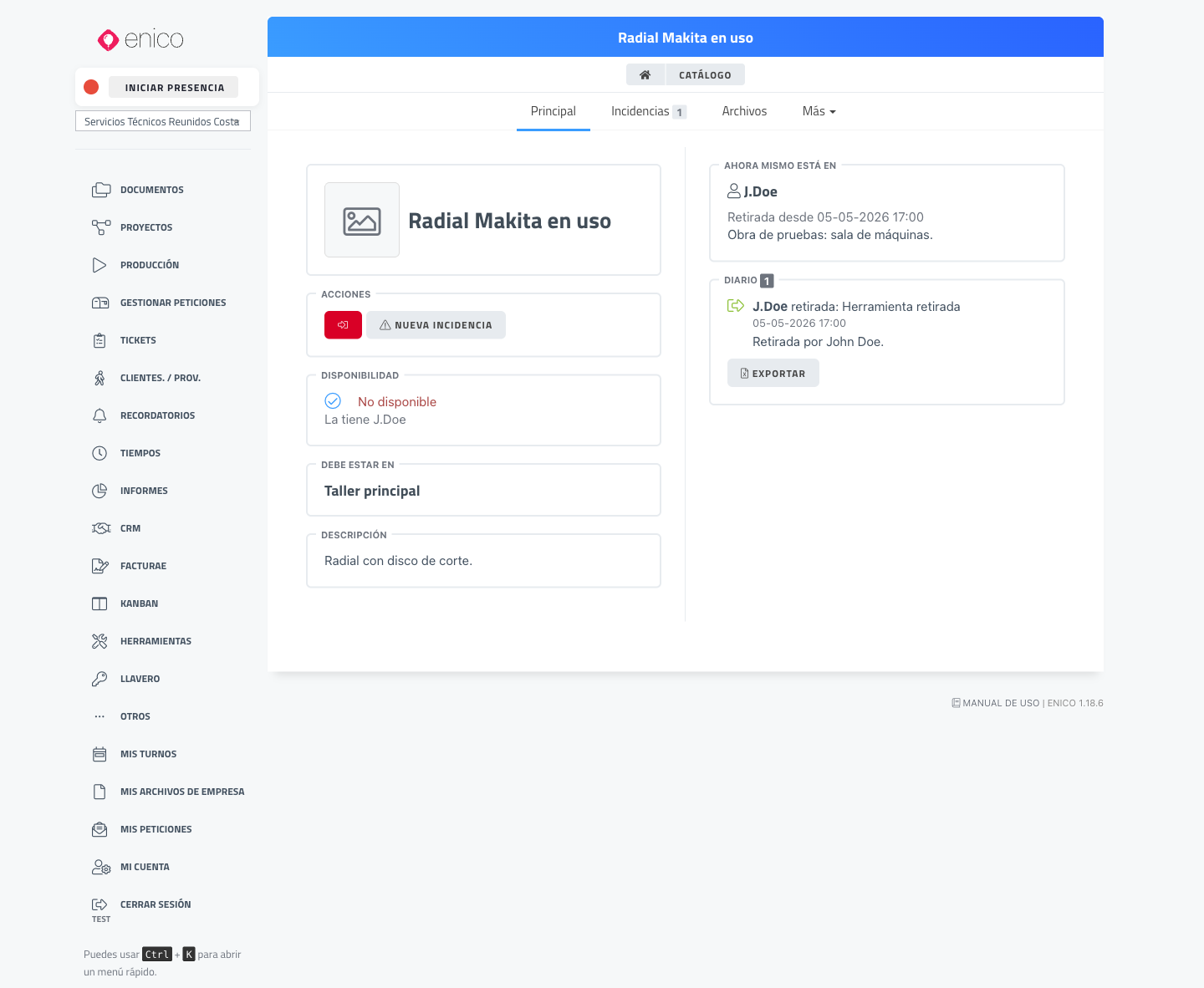Viewport: 1204px width, 988px height.
Task: Open Producción via the play triangle icon
Action: click(x=99, y=265)
